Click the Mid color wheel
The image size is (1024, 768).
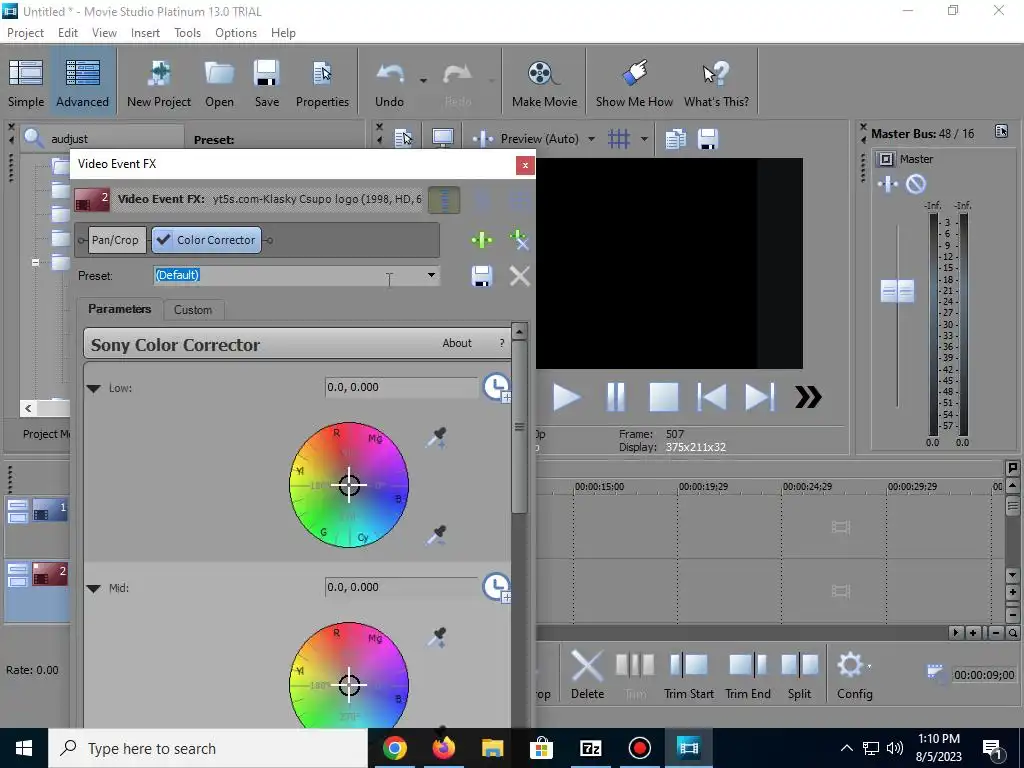349,675
